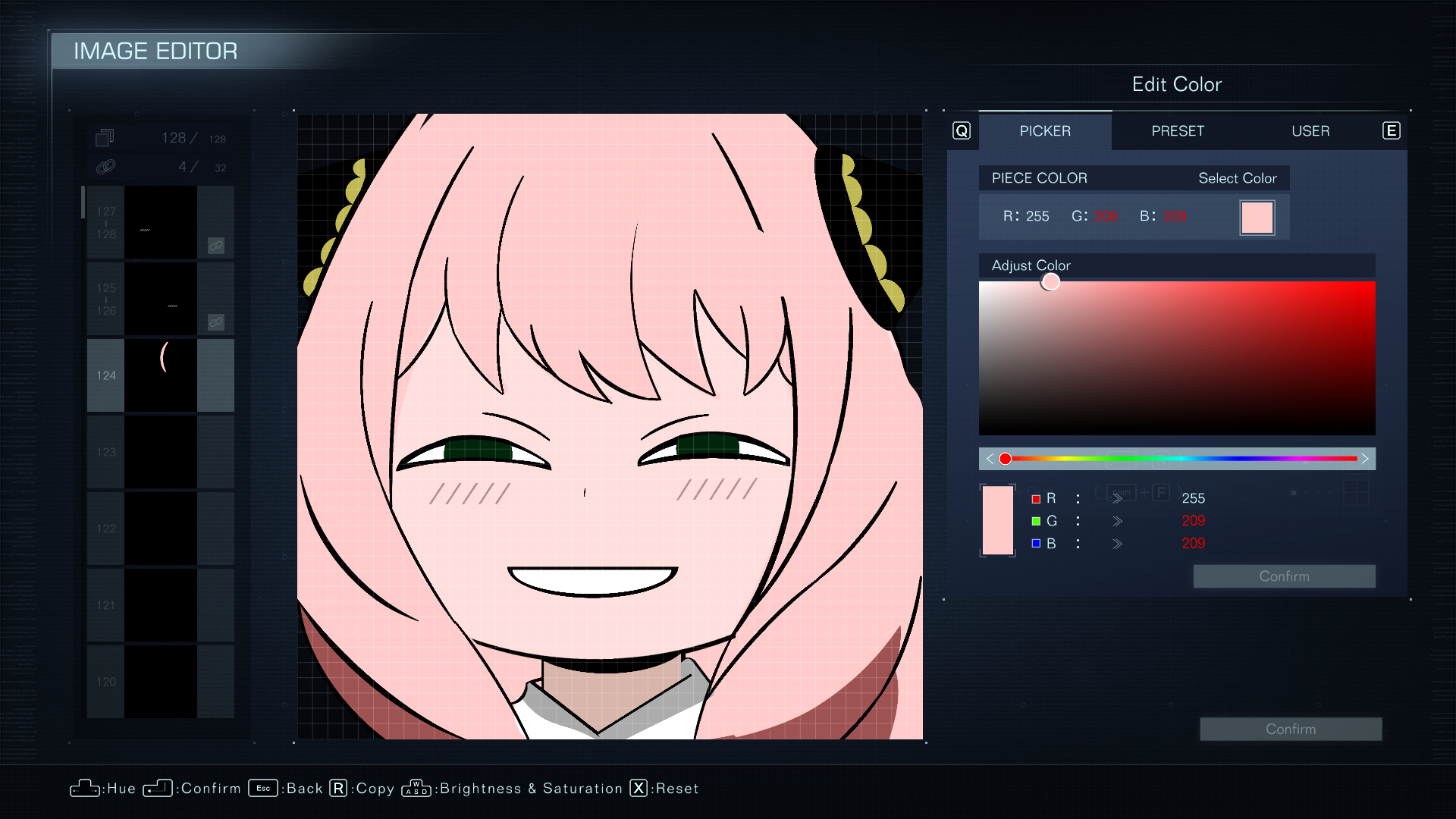Click the Edit Color title
This screenshot has width=1456, height=819.
click(x=1176, y=84)
